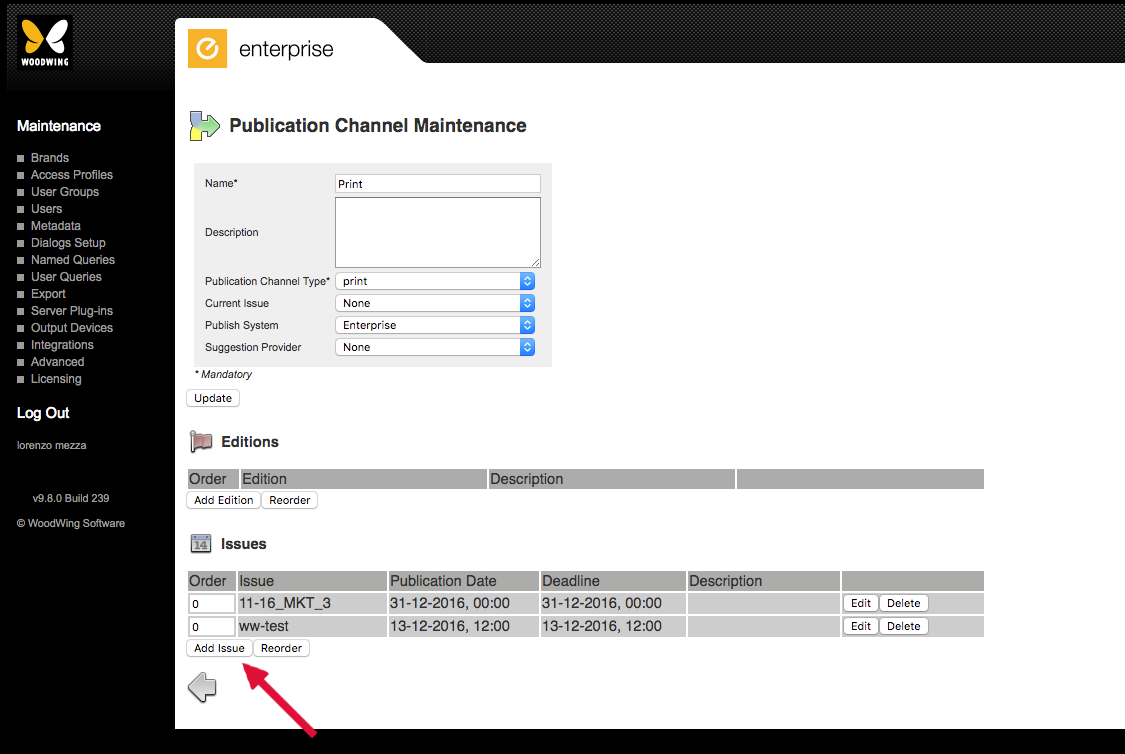Click the Add Edition button

(x=223, y=500)
